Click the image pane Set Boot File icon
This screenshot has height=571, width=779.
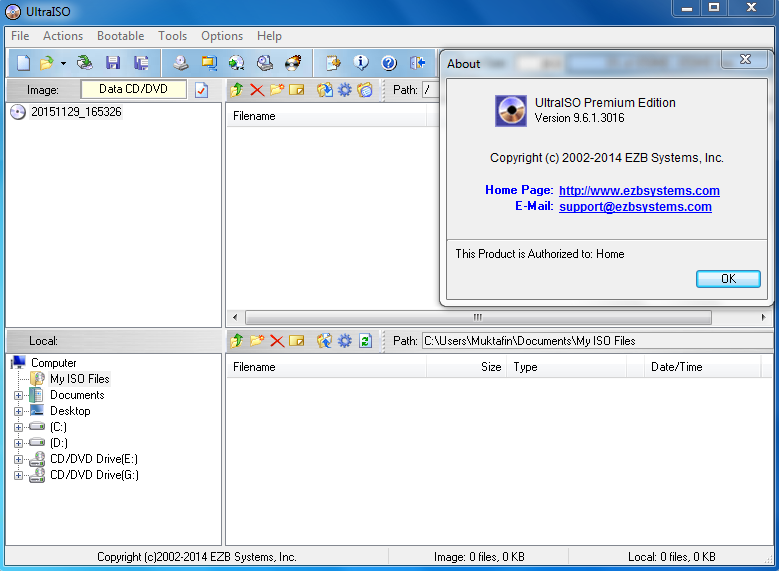click(x=365, y=90)
